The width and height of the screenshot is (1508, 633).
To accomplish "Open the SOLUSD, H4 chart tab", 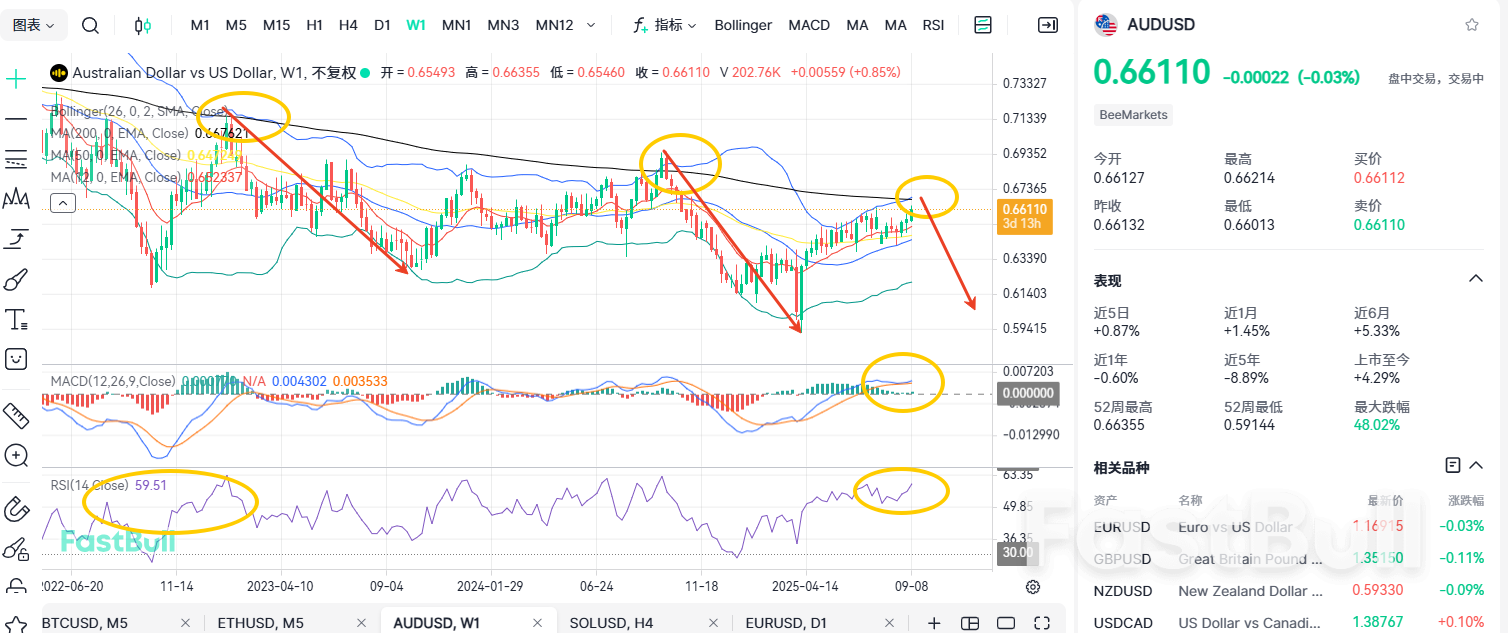I will pos(611,623).
